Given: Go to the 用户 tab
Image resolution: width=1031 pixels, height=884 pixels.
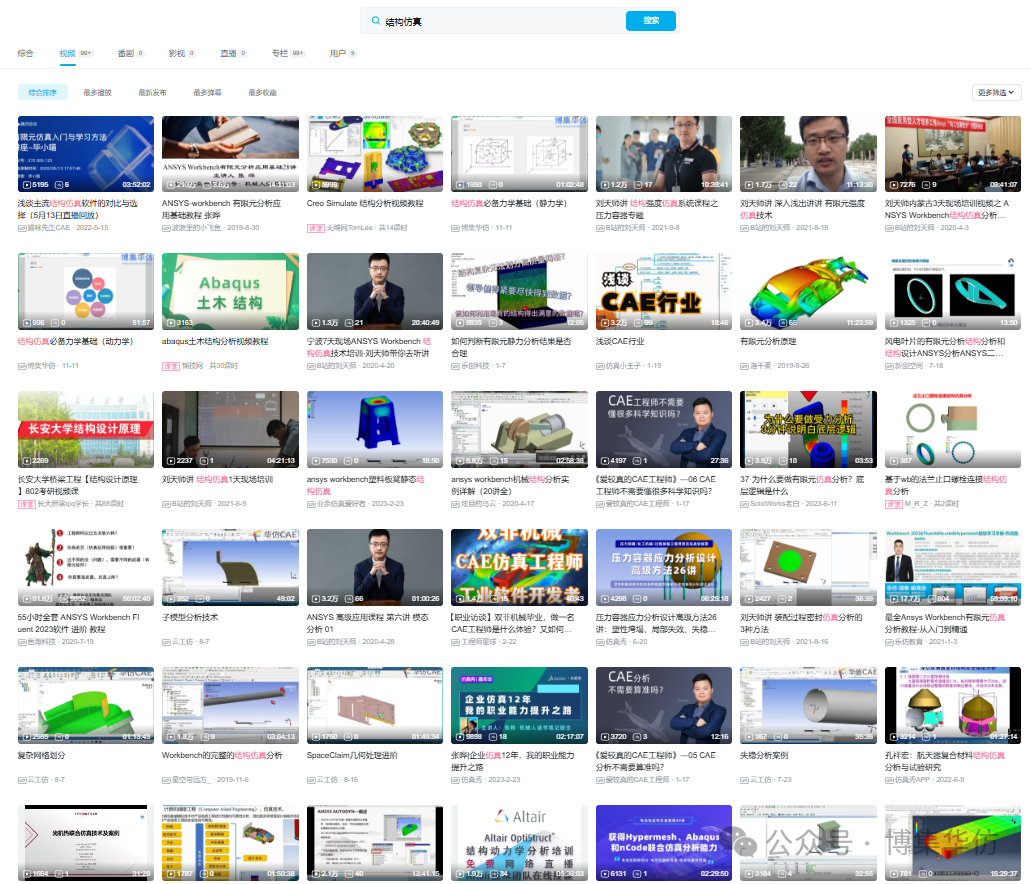Looking at the screenshot, I should 338,53.
